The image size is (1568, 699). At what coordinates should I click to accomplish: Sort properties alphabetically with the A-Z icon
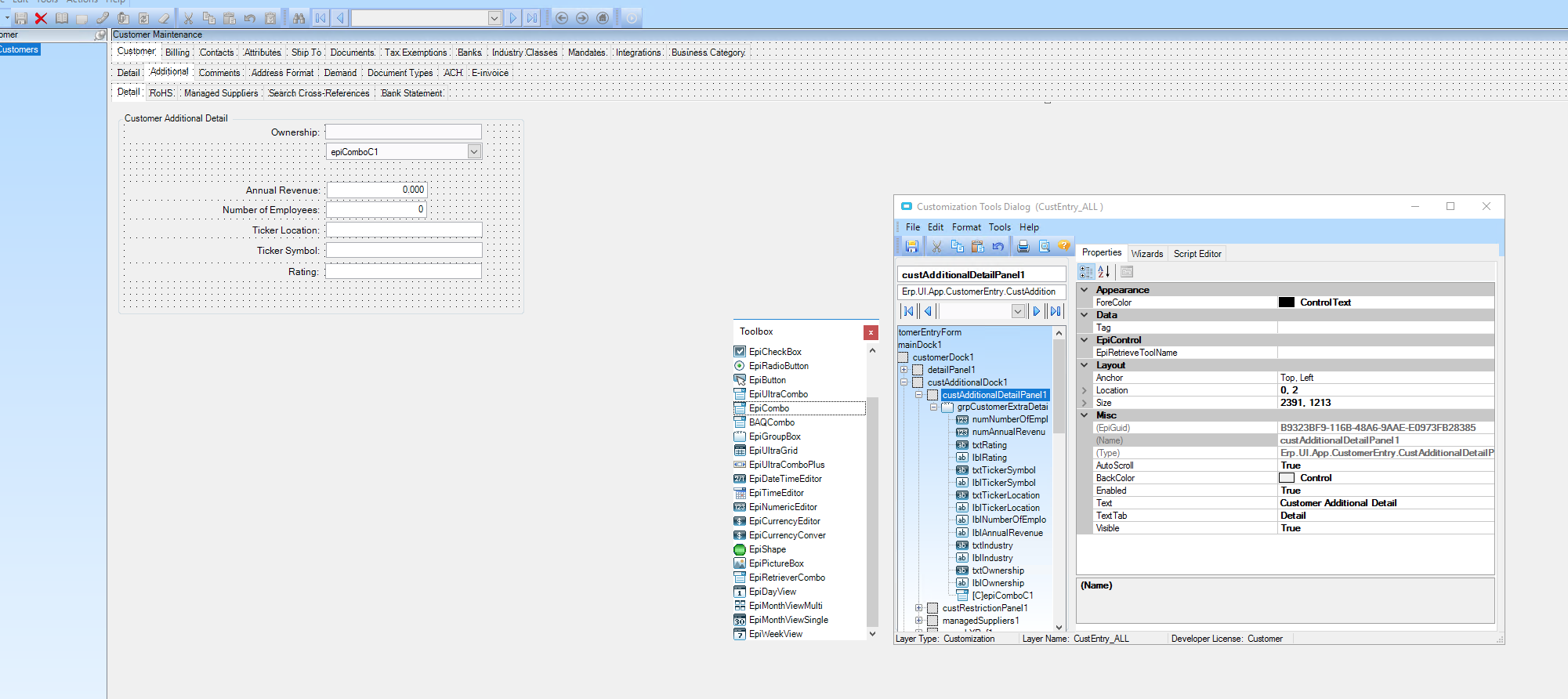1104,272
